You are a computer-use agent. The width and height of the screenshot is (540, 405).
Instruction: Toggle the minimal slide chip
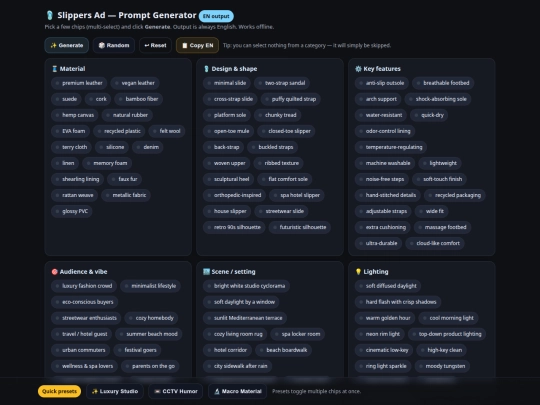(x=227, y=83)
